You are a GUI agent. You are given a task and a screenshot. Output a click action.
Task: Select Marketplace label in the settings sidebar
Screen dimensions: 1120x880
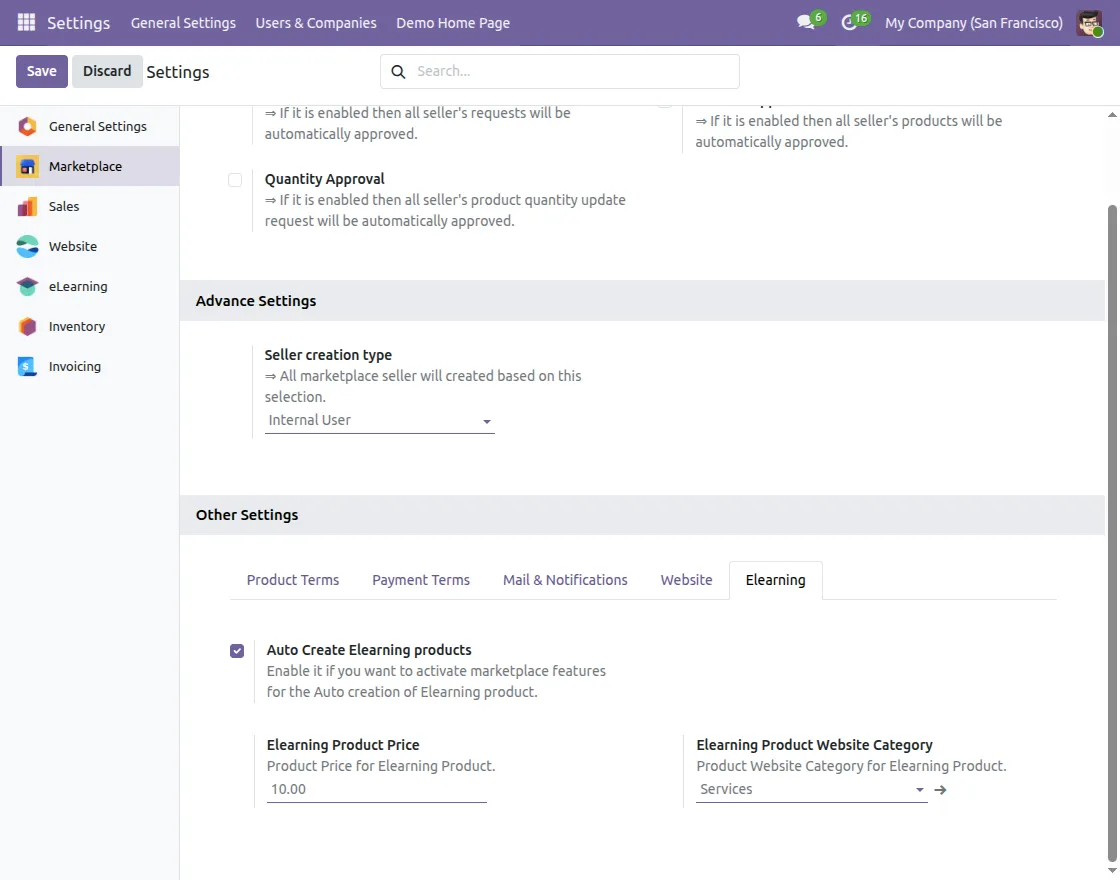[85, 166]
